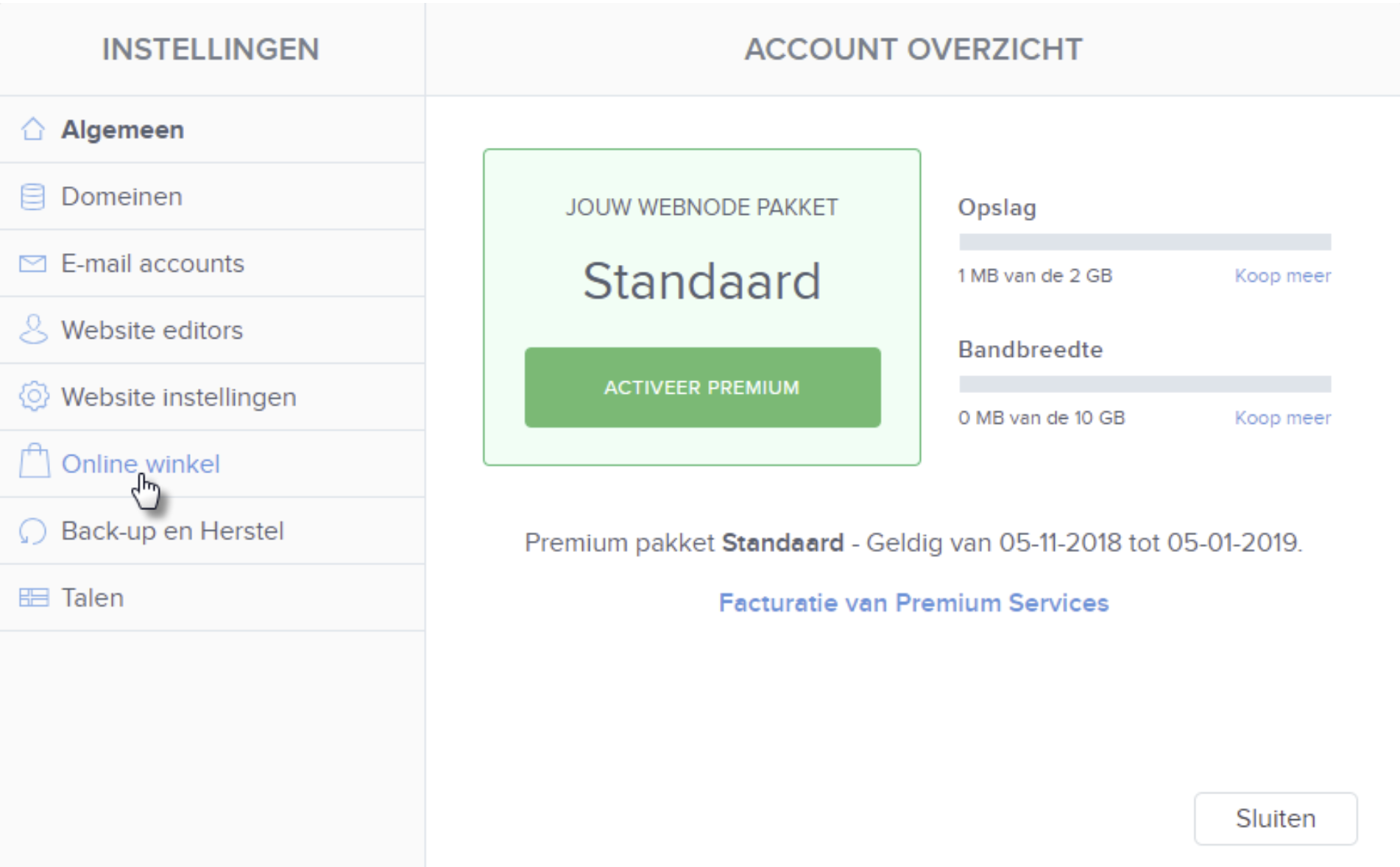Open the E-mail accounts settings entry
Screen dimensions: 1400x867
click(x=152, y=263)
